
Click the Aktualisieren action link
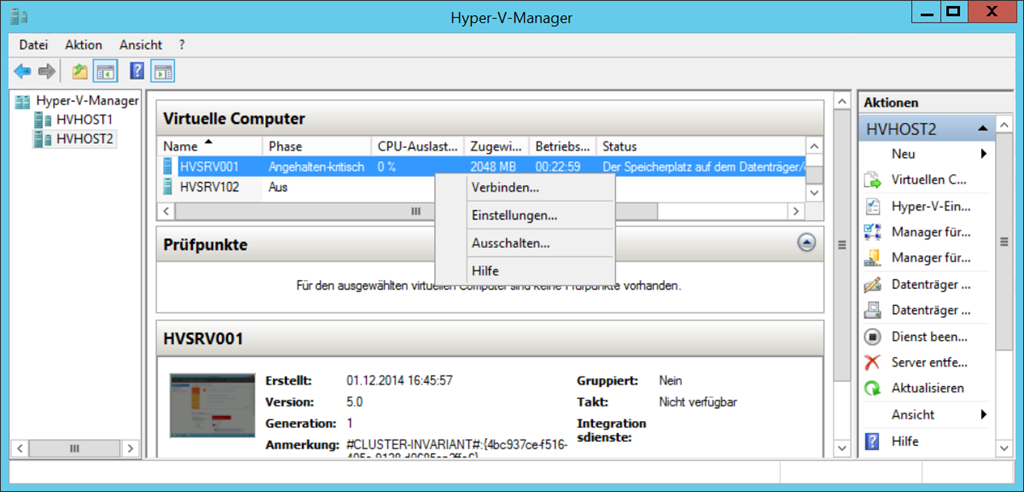pos(927,389)
